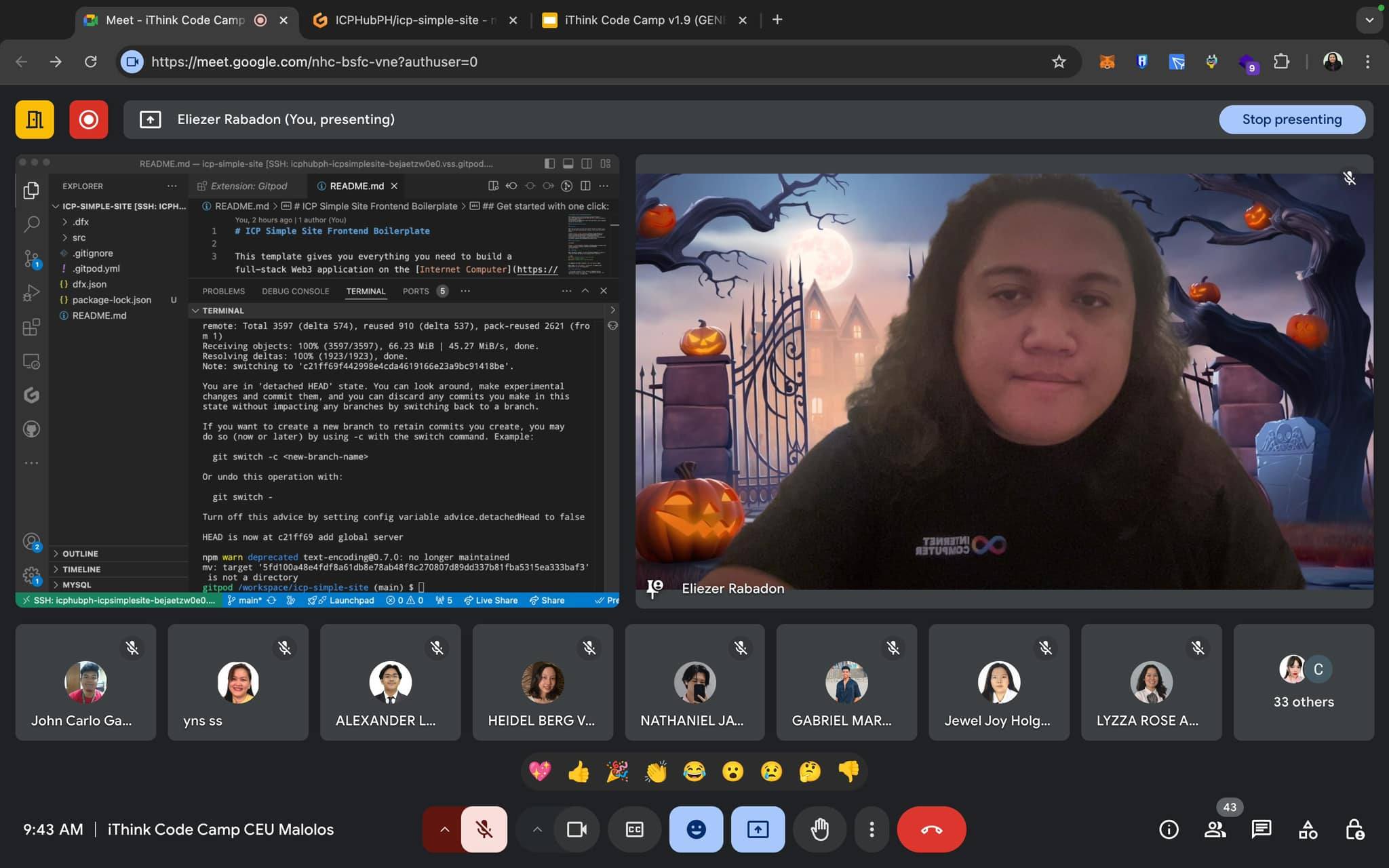This screenshot has height=868, width=1389.
Task: Switch to ICPHubPH/icp-simple-site browser tab
Action: 415,20
